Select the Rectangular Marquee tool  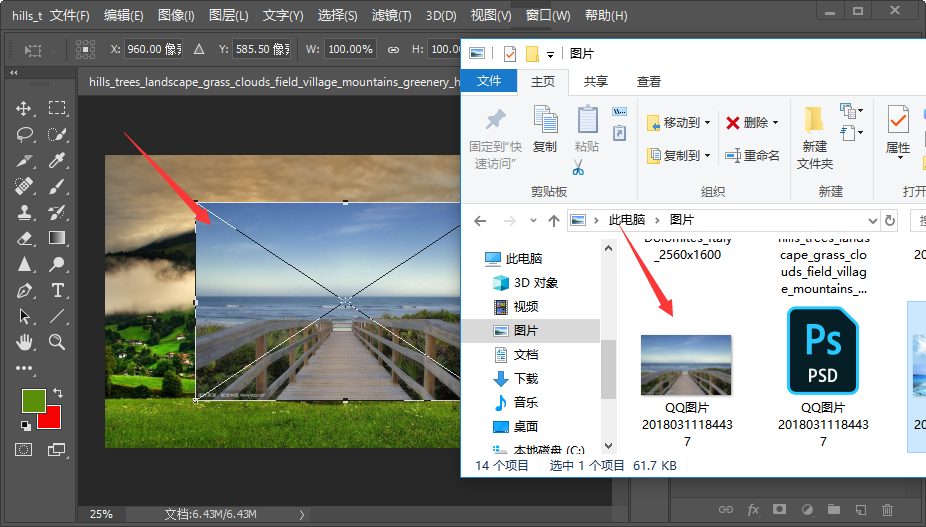57,108
